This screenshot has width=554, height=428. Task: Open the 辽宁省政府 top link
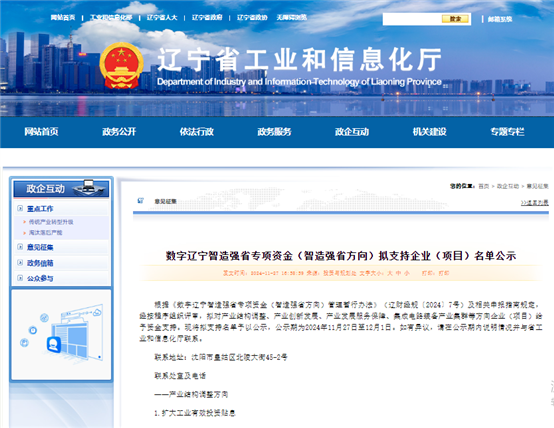(x=207, y=17)
